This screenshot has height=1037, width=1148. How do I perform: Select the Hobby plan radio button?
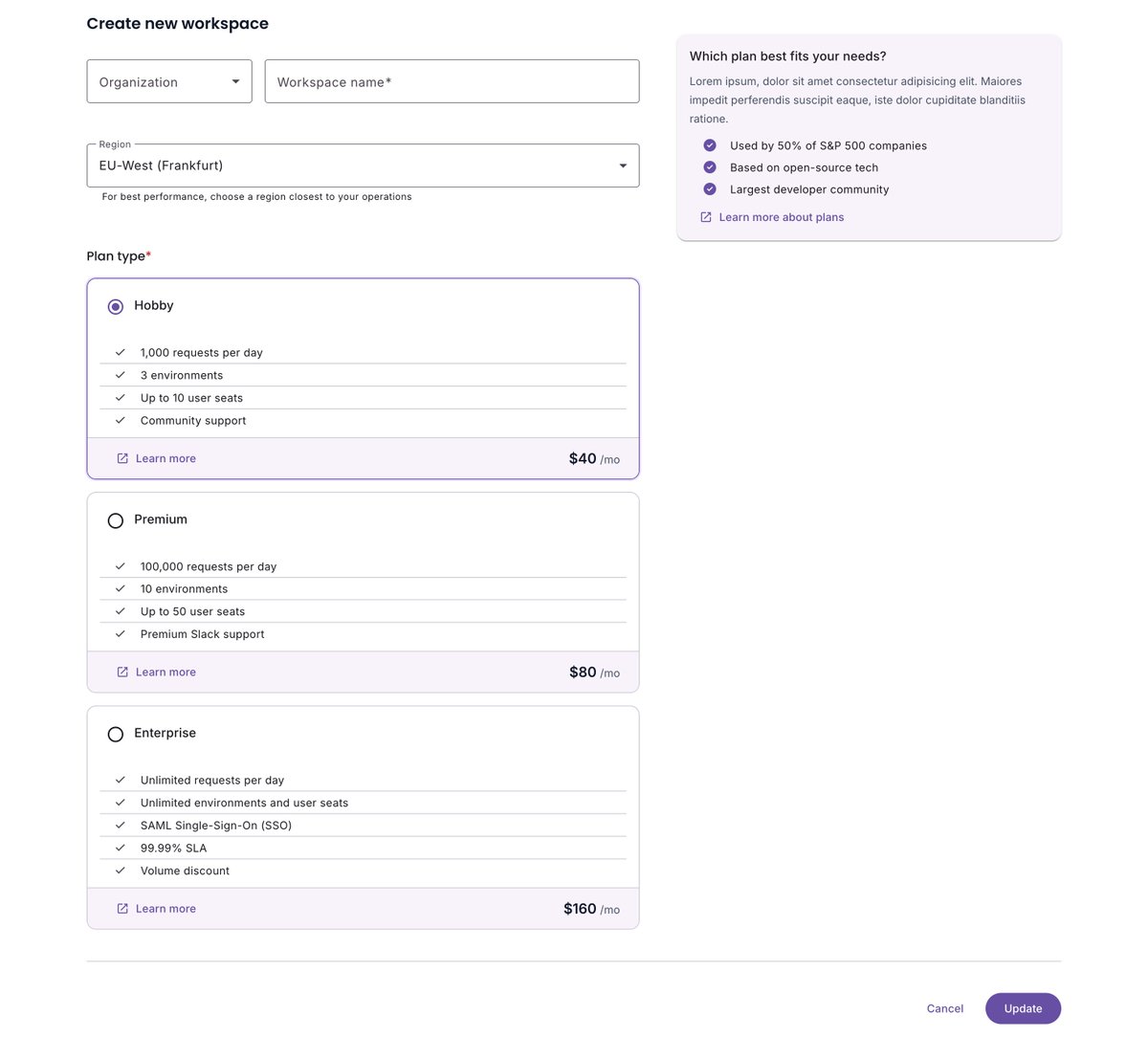(116, 306)
